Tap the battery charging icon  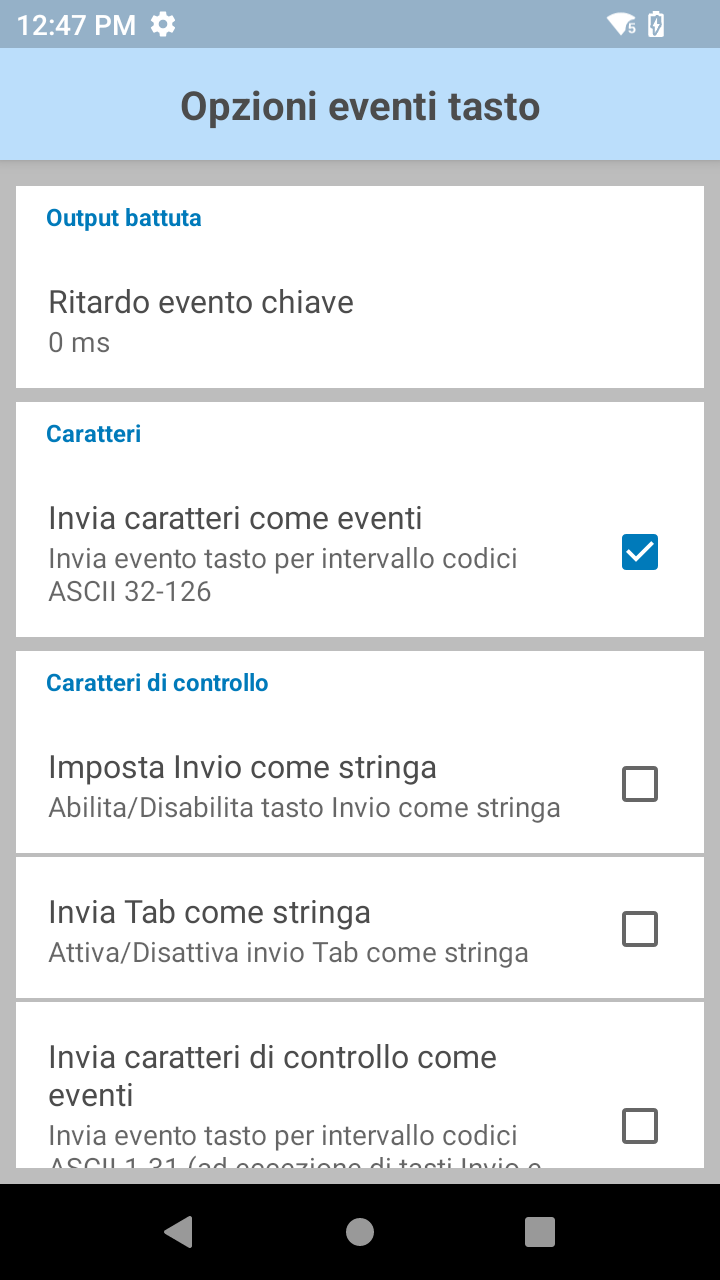coord(656,24)
